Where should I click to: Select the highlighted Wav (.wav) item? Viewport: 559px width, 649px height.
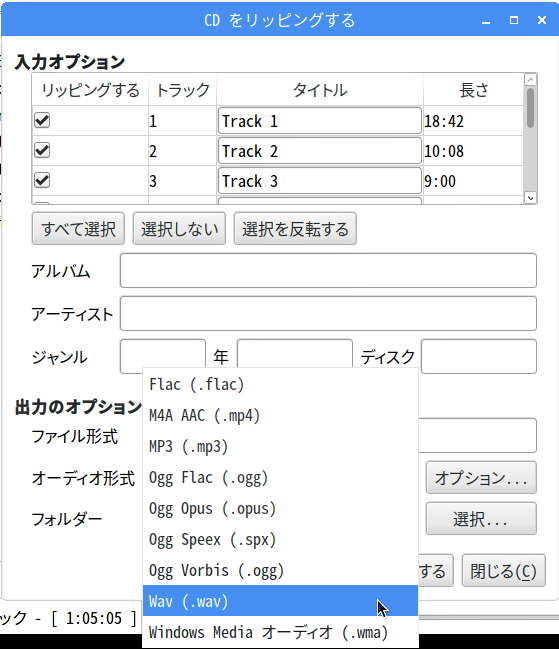[x=280, y=601]
